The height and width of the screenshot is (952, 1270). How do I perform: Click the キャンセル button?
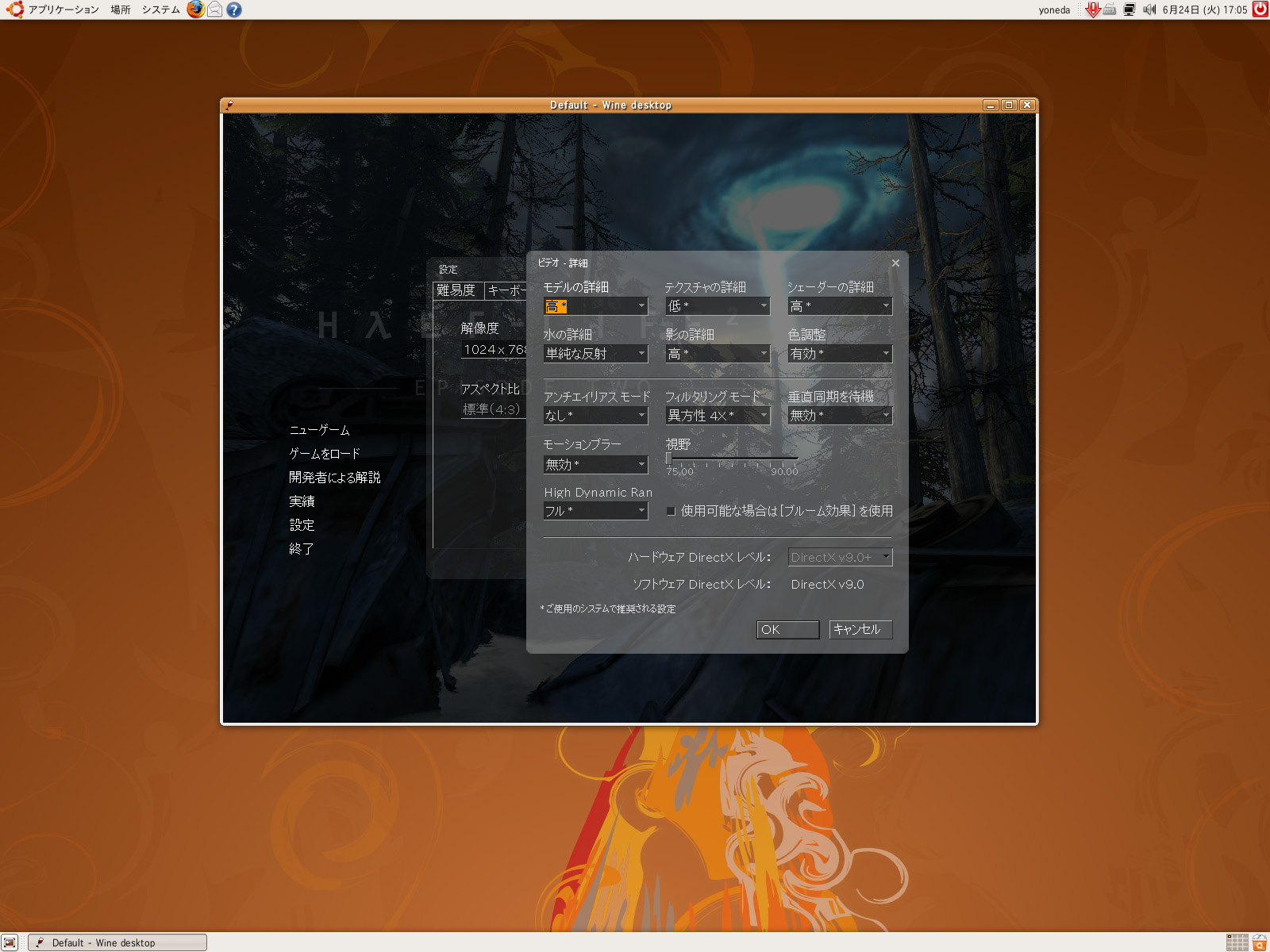(x=861, y=630)
